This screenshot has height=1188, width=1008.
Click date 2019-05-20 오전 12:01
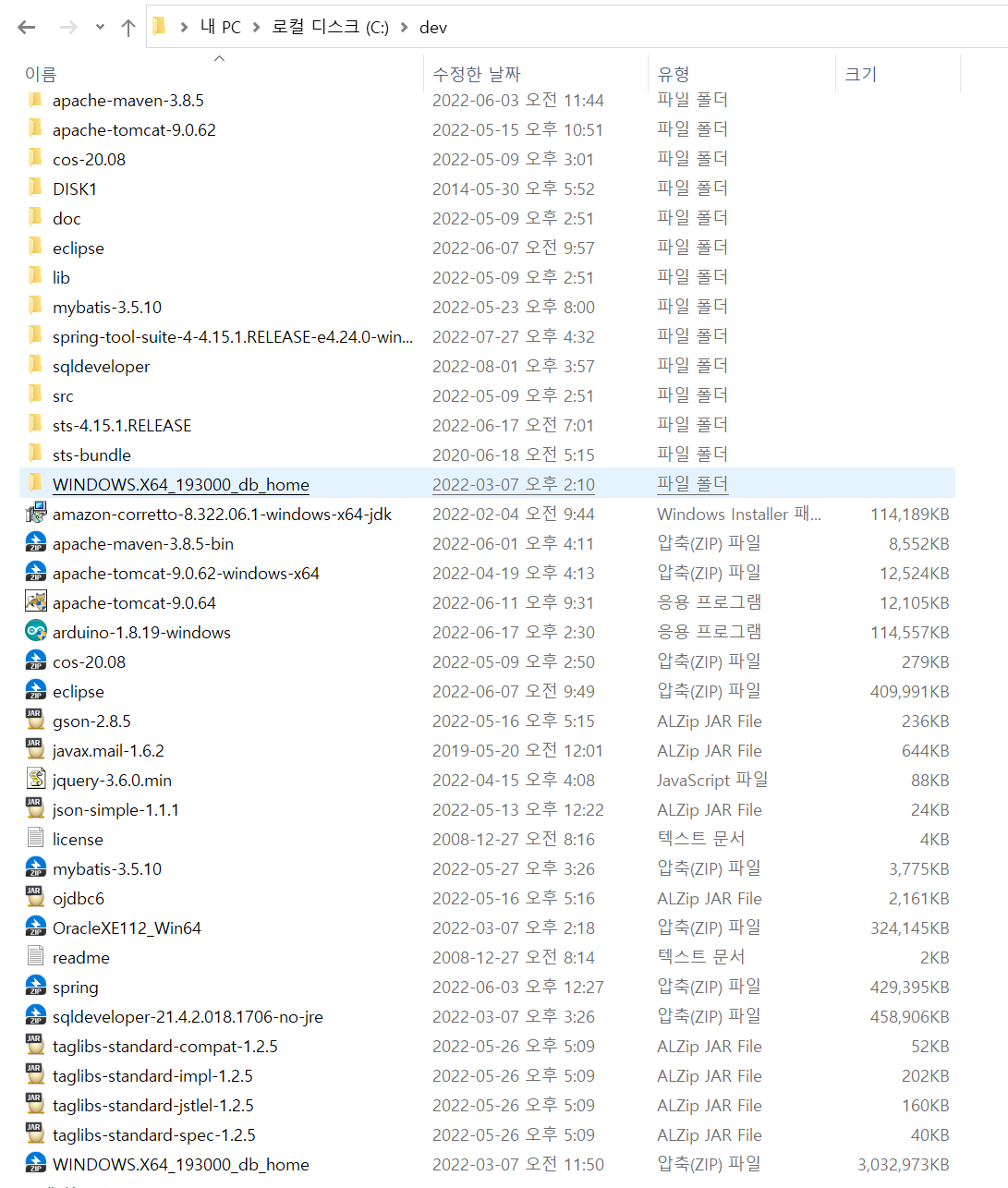click(x=517, y=751)
